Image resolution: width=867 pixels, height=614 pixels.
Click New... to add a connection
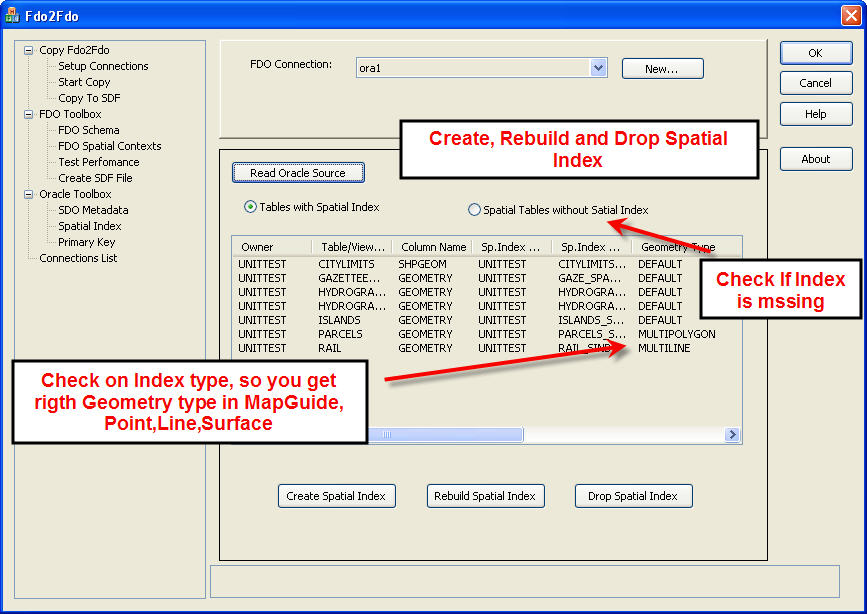[x=662, y=69]
